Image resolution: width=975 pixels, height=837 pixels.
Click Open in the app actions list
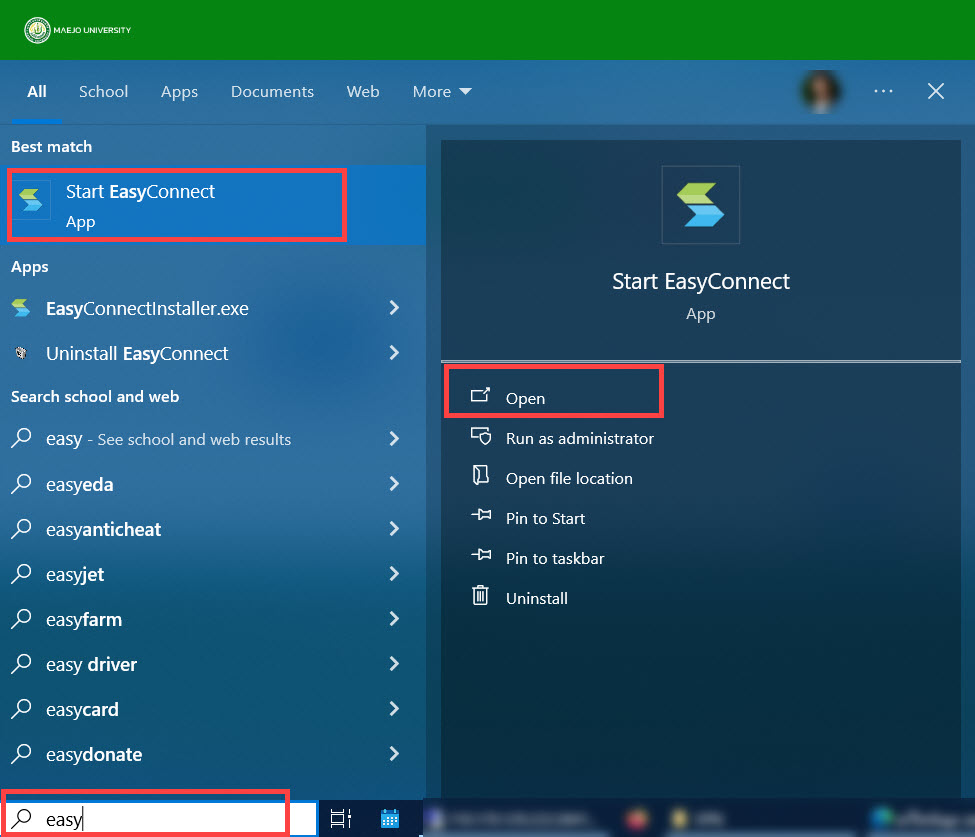point(525,398)
